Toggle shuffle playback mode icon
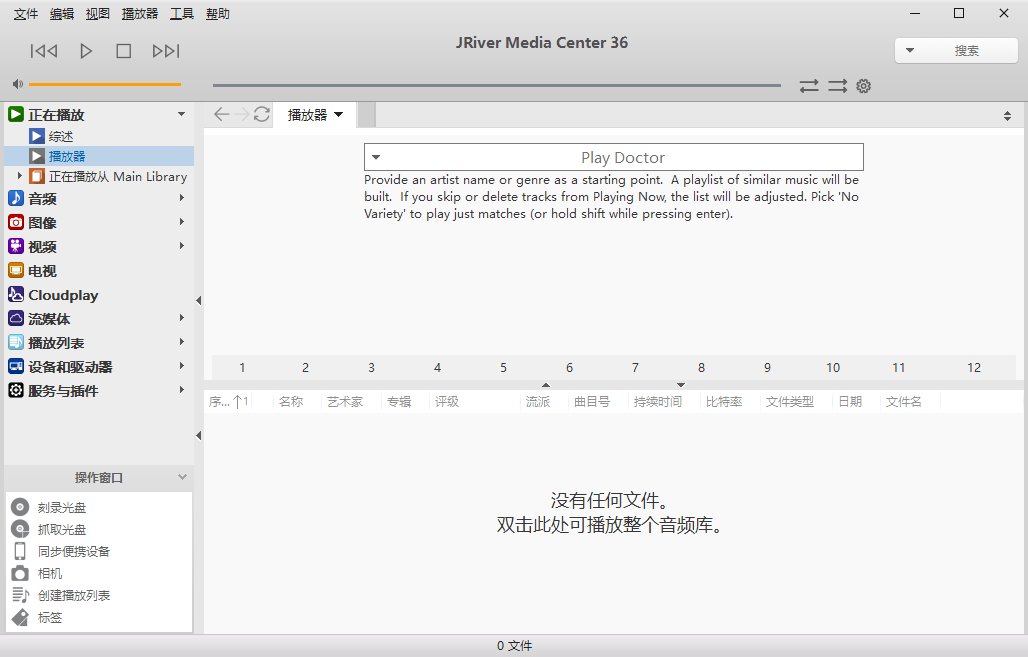The height and width of the screenshot is (657, 1028). click(x=837, y=86)
